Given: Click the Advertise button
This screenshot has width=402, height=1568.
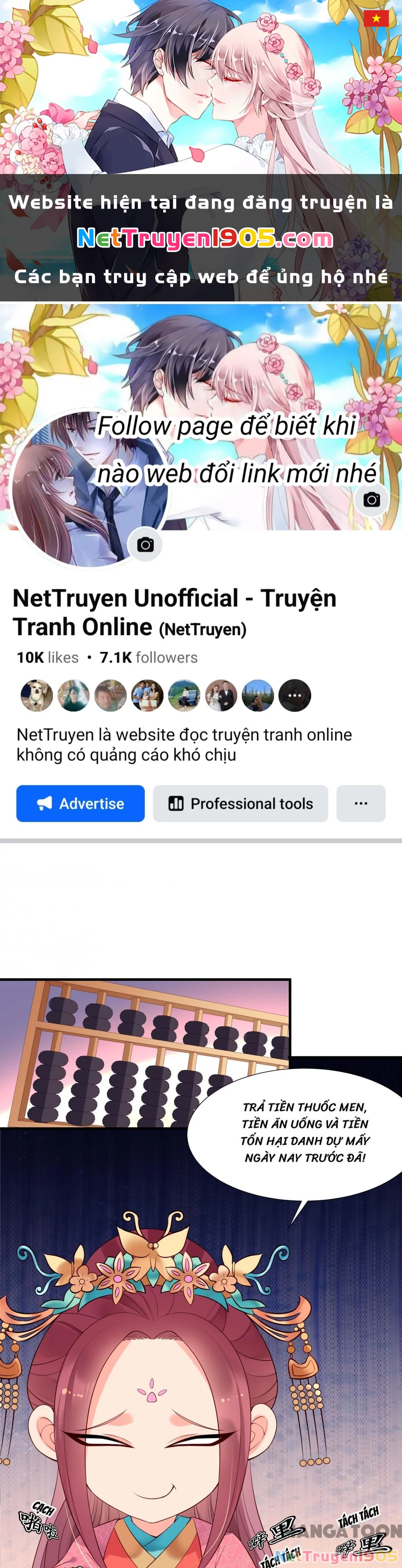Looking at the screenshot, I should click(80, 803).
